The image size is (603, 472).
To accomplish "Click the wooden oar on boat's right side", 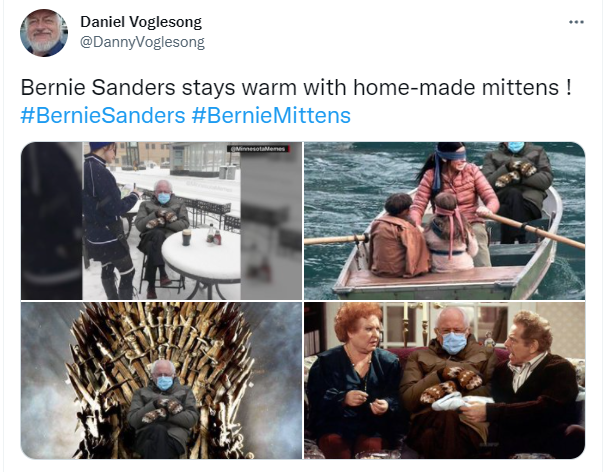I will pos(531,228).
